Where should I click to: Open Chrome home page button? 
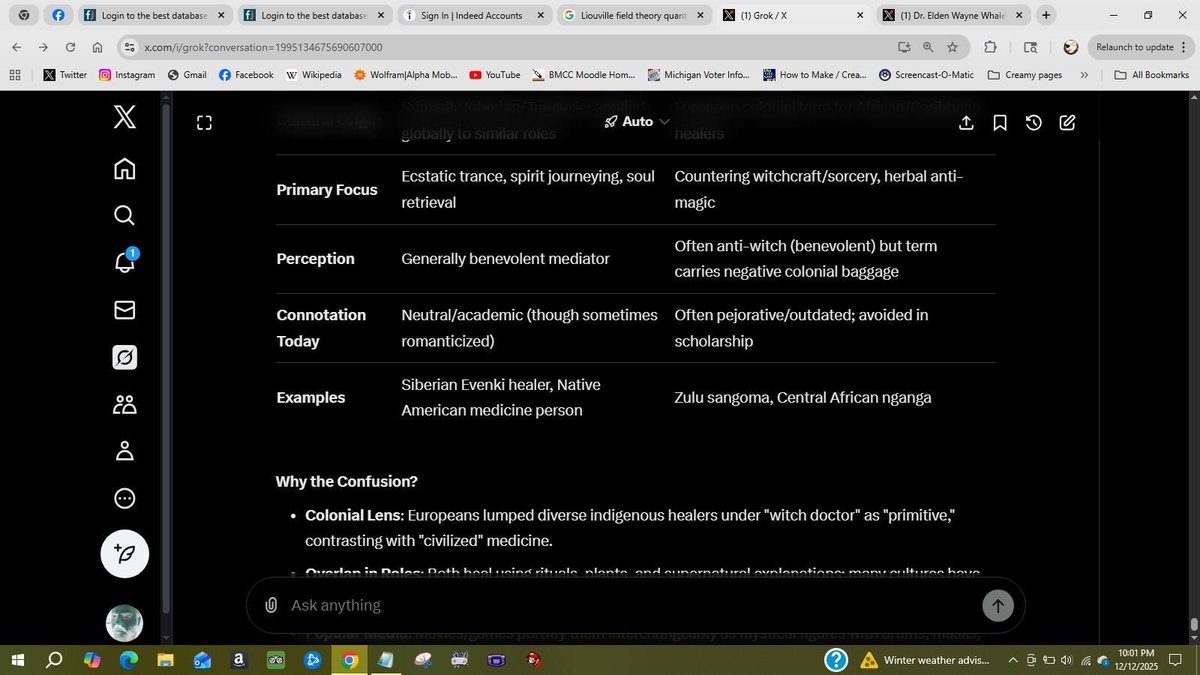[x=97, y=47]
